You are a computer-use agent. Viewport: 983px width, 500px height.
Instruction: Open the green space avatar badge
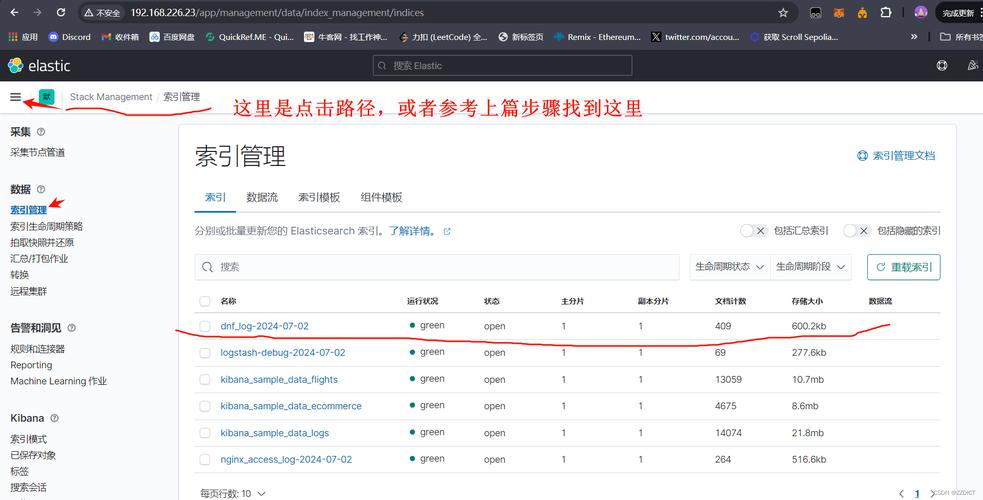pyautogui.click(x=46, y=96)
